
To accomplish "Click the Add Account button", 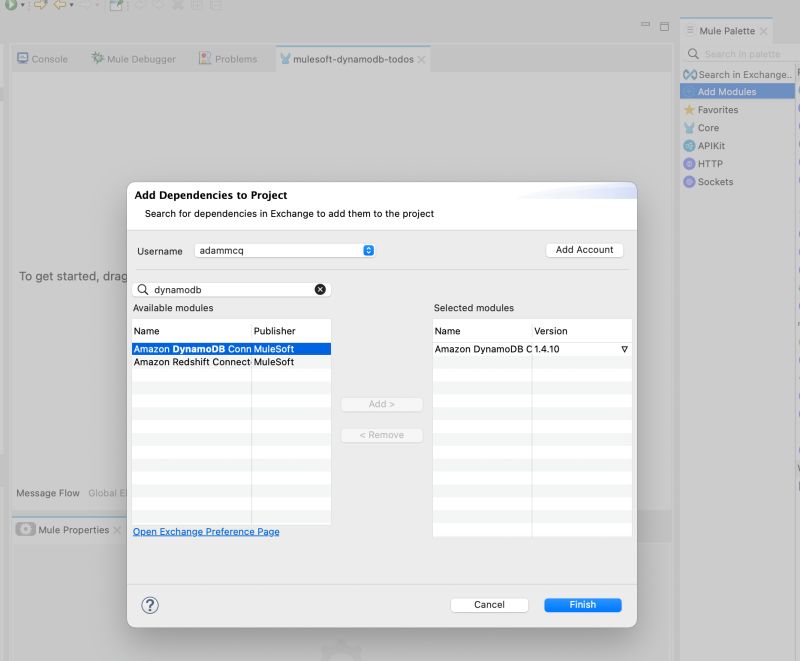I will click(584, 250).
